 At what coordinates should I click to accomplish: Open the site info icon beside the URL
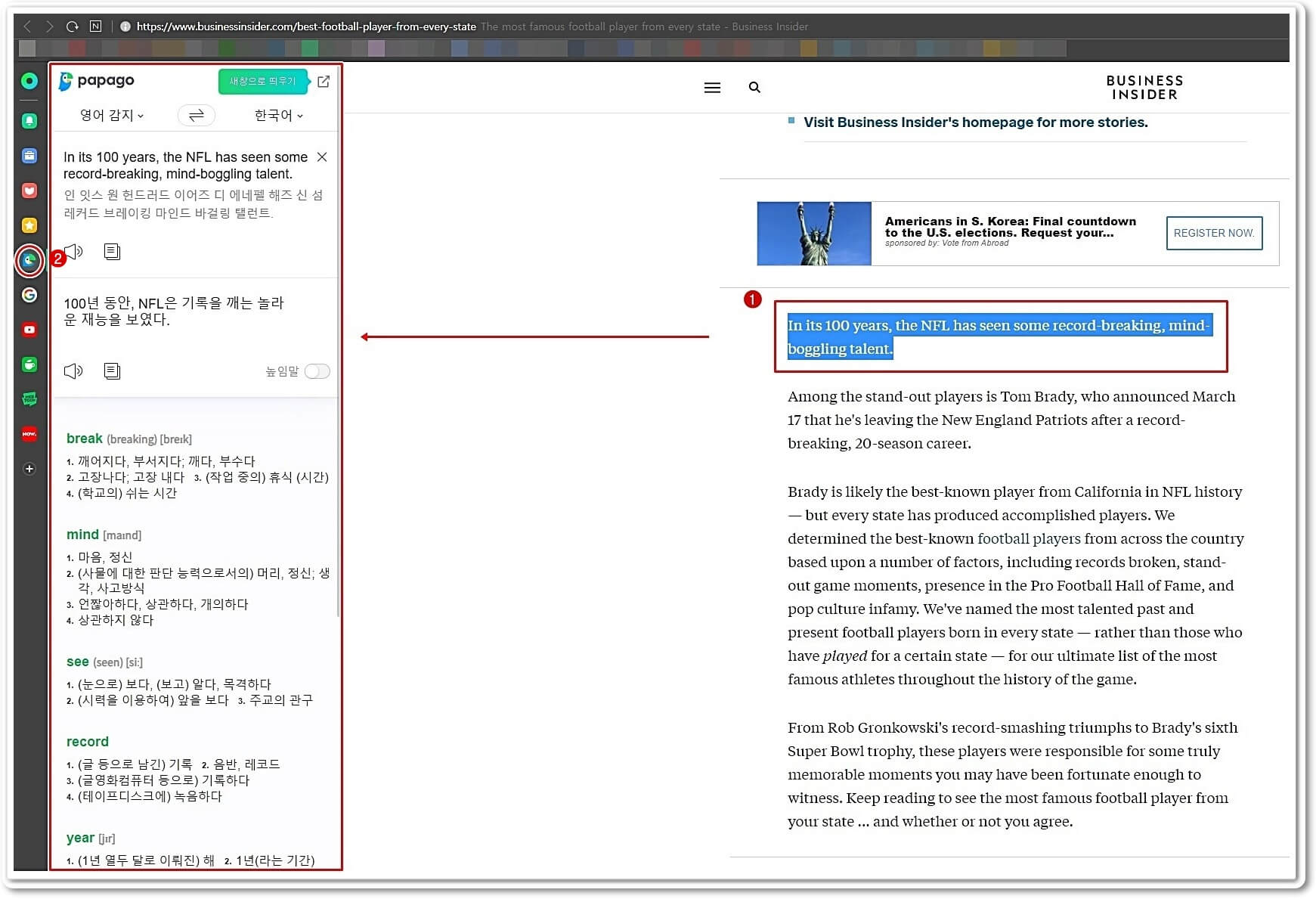click(125, 26)
